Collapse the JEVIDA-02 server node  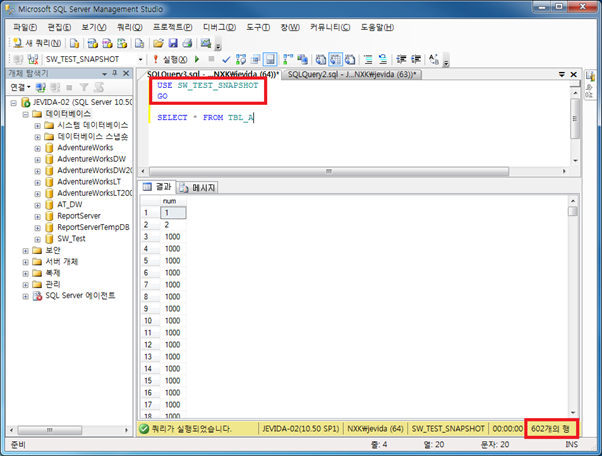click(14, 103)
